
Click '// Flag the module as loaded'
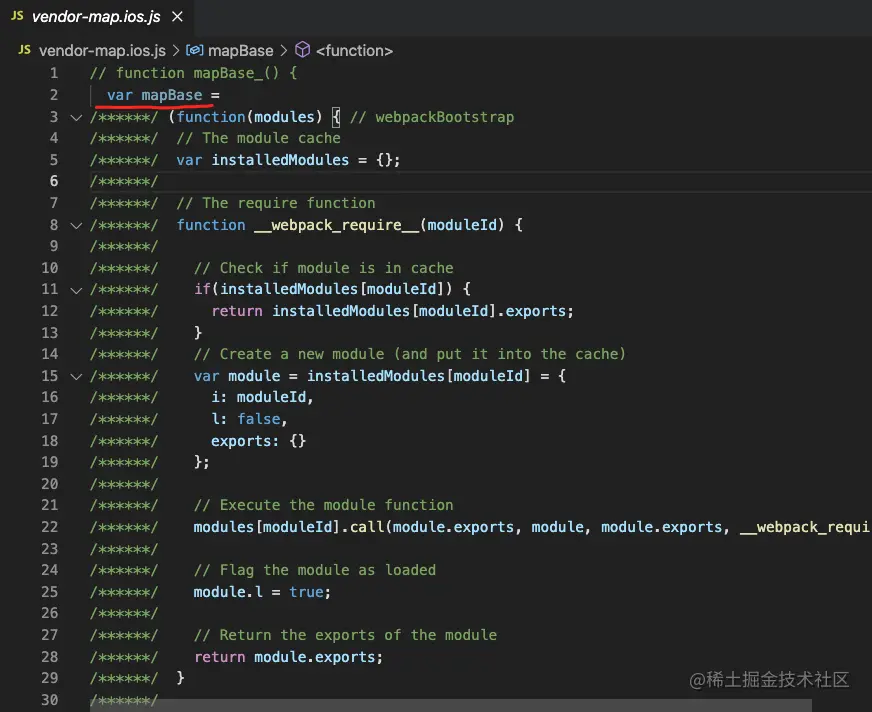[x=315, y=570]
